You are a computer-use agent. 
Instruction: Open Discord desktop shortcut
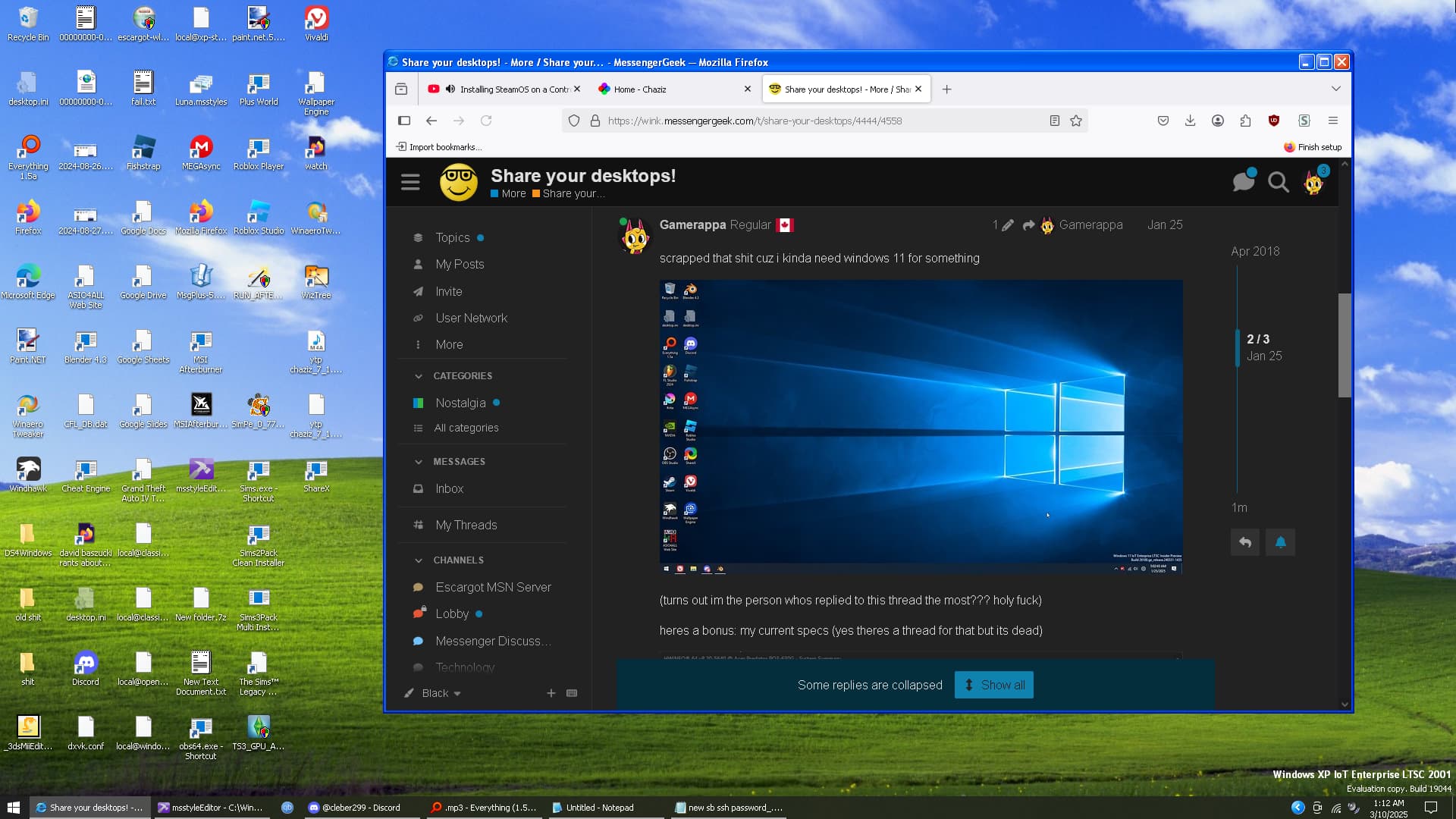(86, 669)
